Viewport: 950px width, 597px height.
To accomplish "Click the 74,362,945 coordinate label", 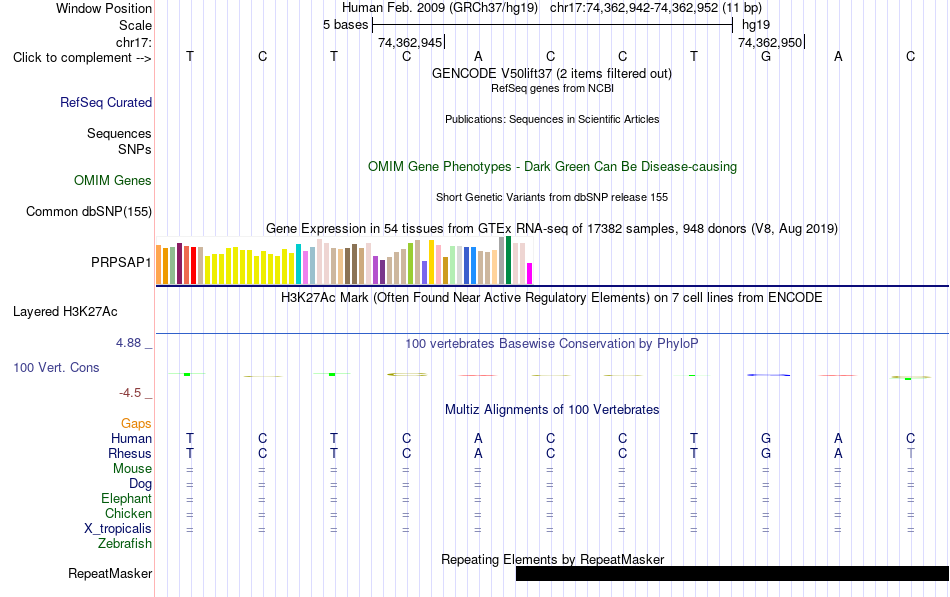I will 410,42.
